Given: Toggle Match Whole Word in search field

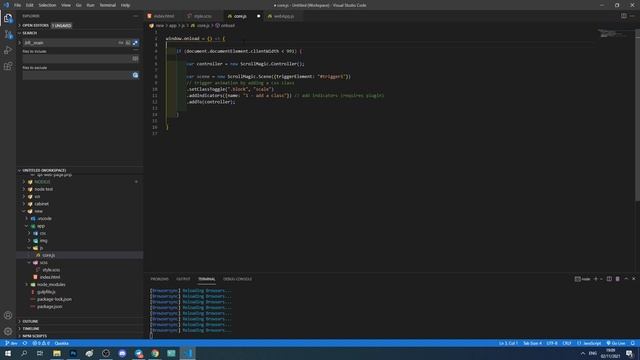Looking at the screenshot, I should tap(128, 42).
